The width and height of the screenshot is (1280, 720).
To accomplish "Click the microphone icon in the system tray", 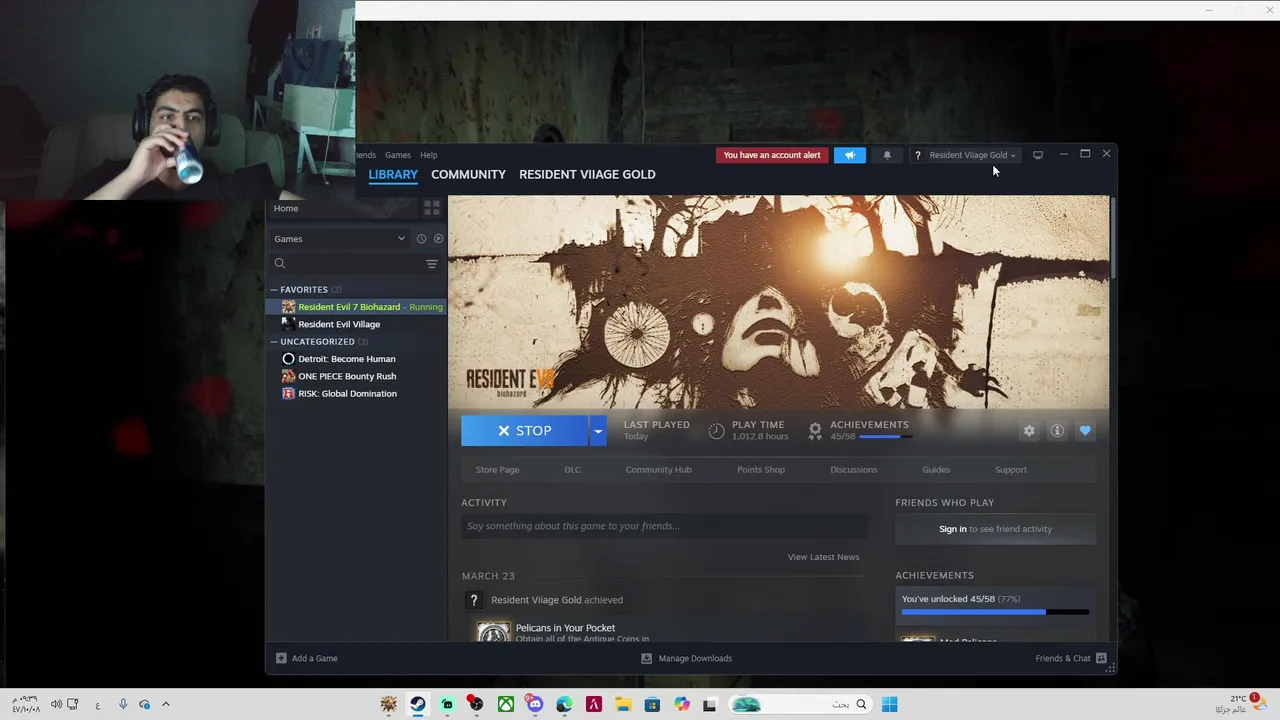I will tap(123, 705).
